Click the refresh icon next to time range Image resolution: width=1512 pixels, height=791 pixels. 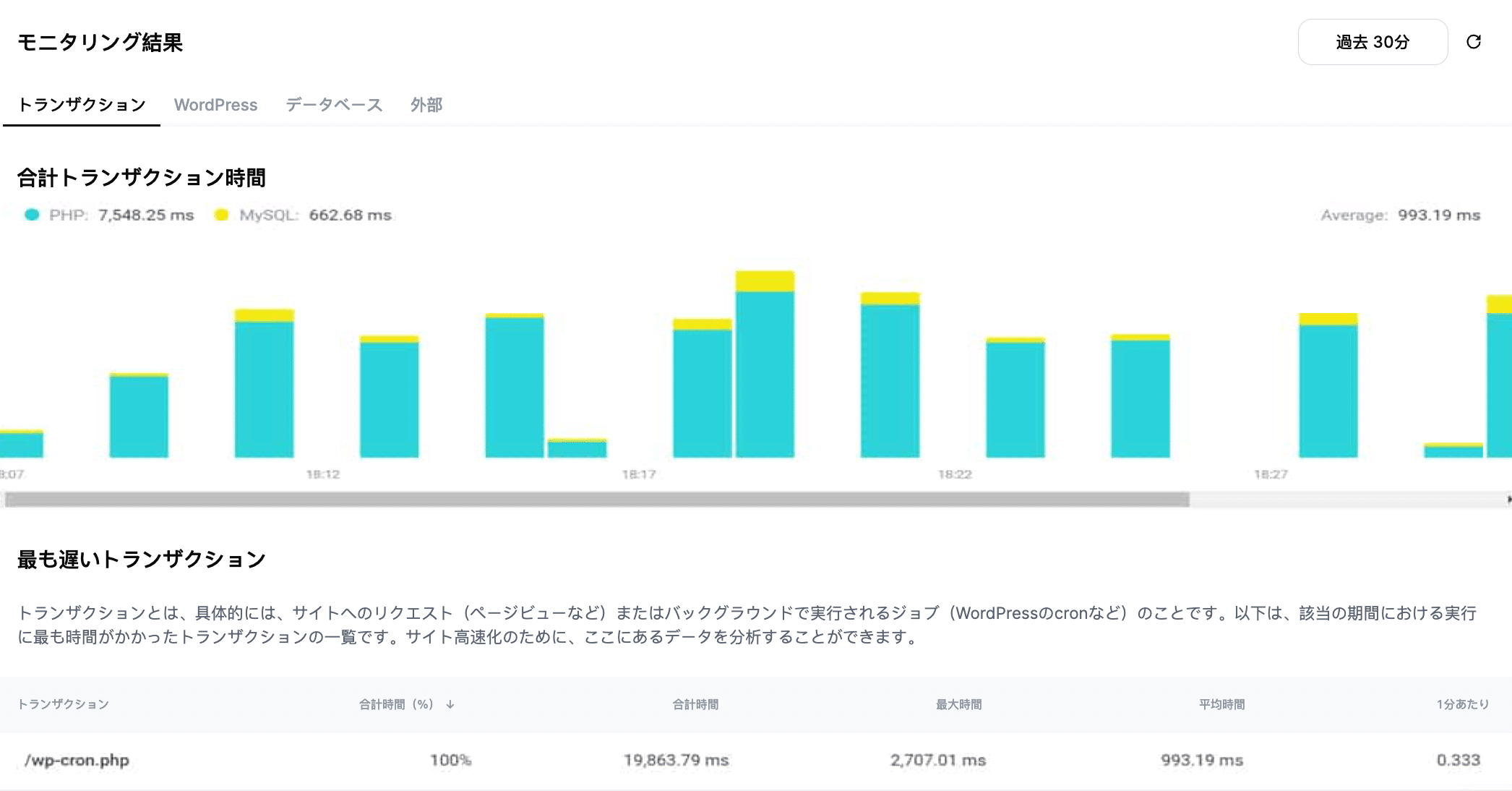pos(1474,42)
